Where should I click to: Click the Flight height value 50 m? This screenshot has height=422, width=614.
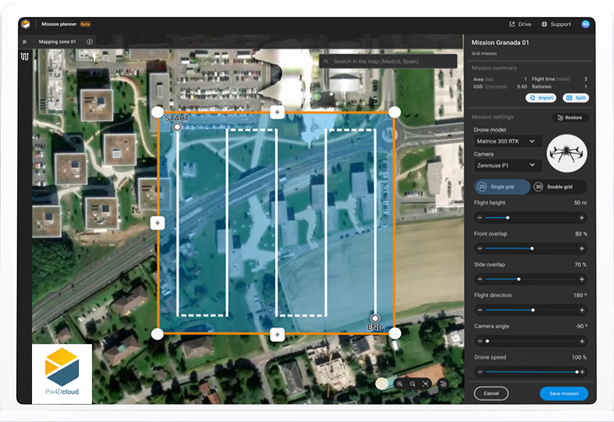coord(580,203)
